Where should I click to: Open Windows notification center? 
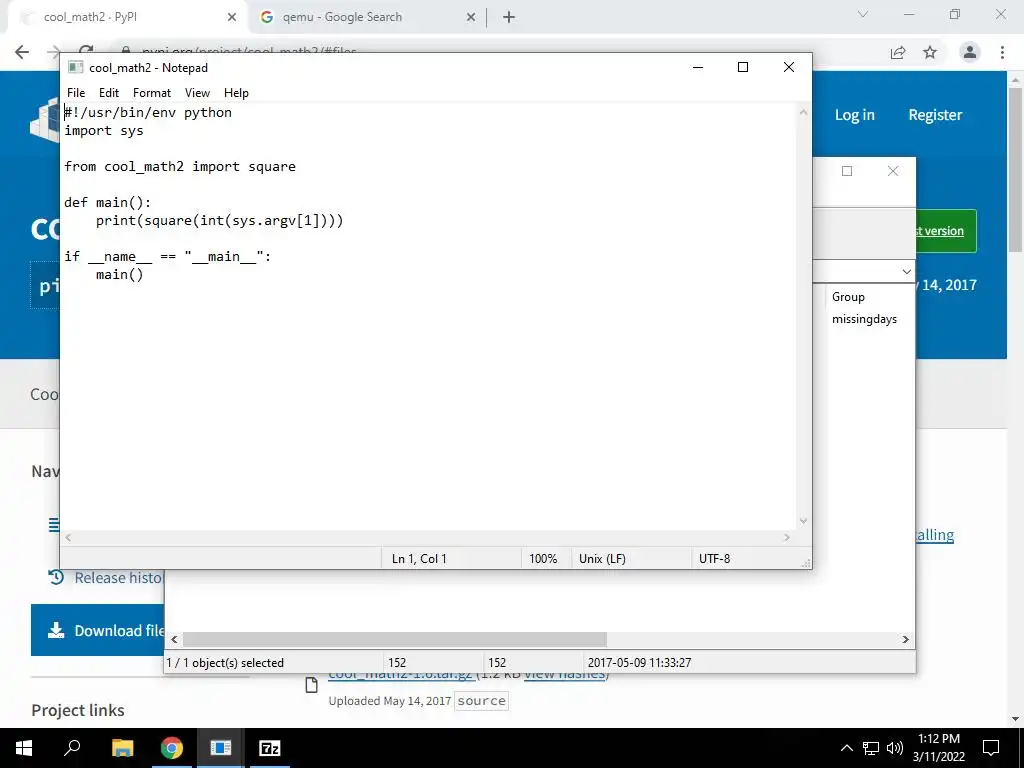point(991,748)
